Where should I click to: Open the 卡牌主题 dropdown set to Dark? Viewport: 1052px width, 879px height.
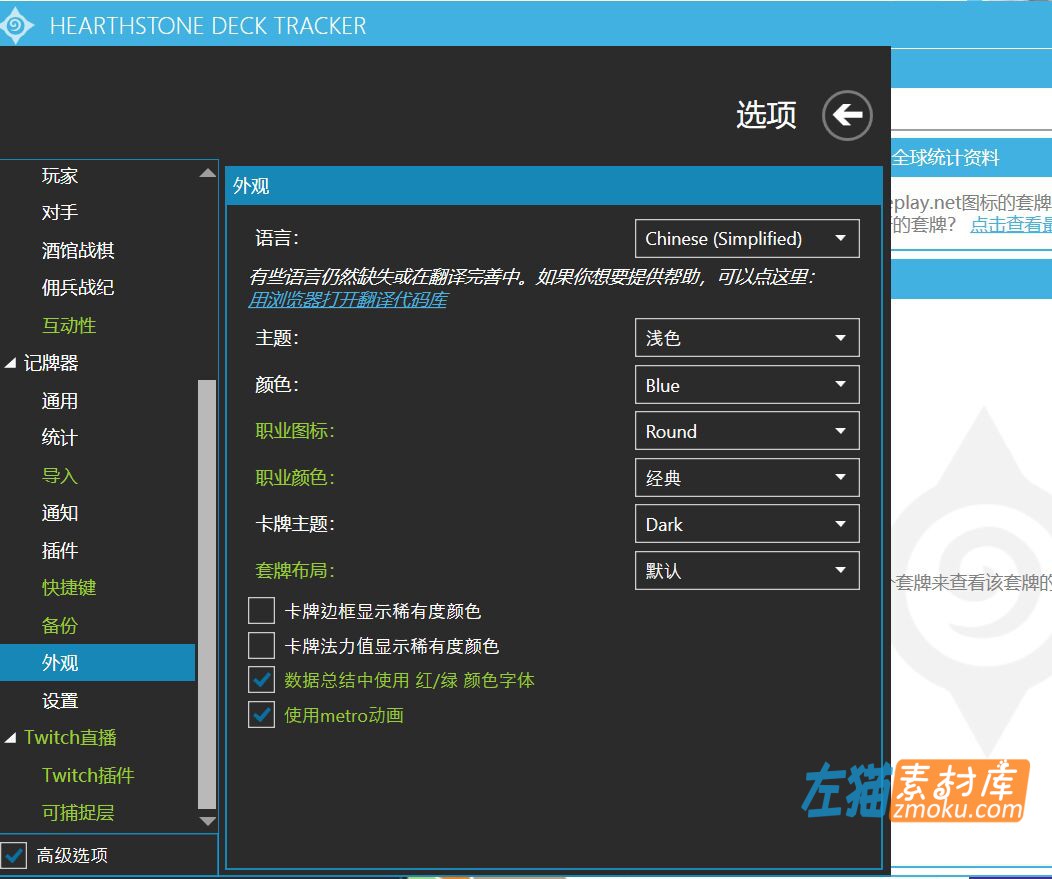[x=747, y=524]
